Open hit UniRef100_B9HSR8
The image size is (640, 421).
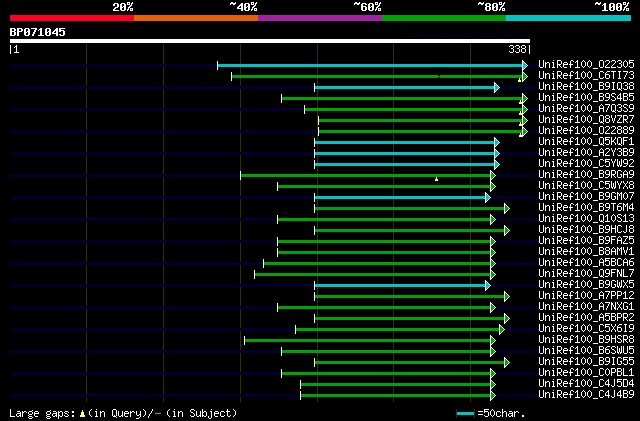(586, 340)
